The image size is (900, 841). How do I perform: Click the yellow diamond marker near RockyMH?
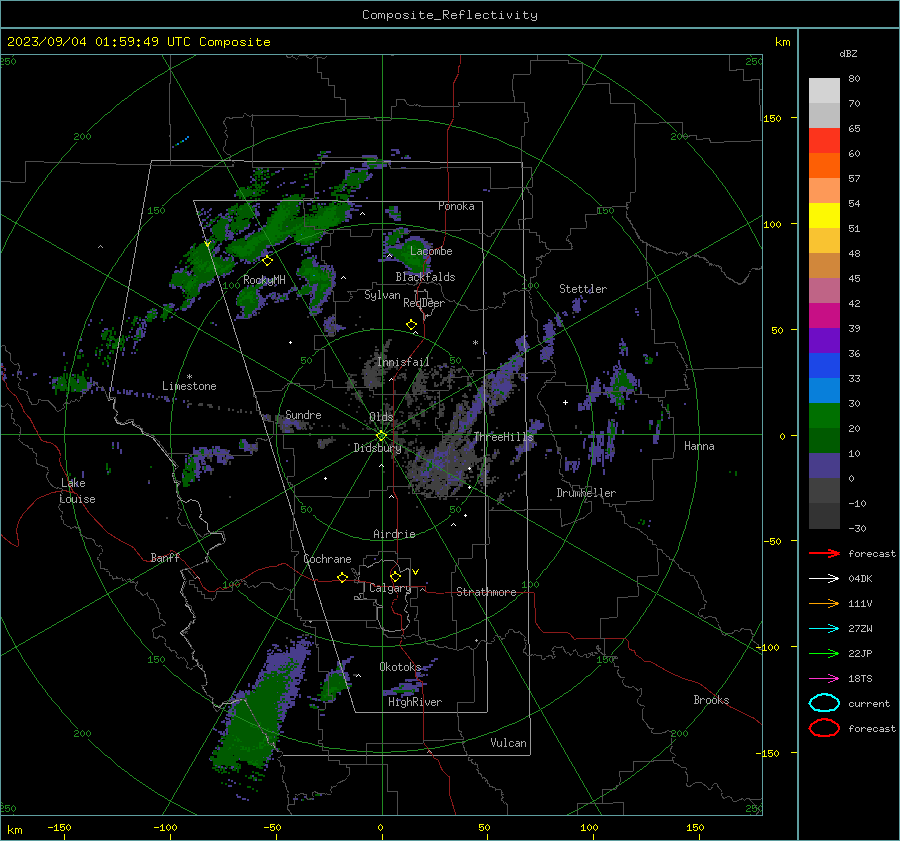tap(267, 261)
